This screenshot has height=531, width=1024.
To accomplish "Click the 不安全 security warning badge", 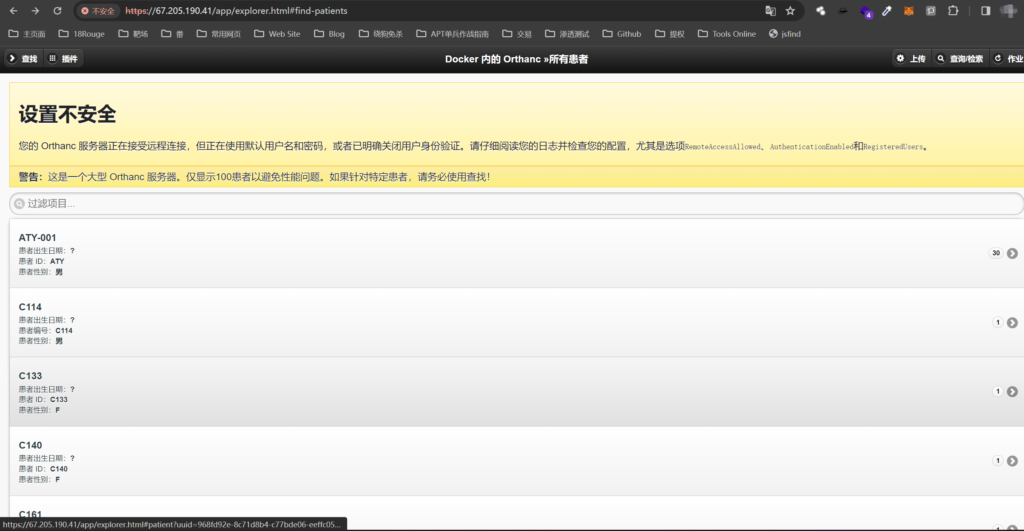I will [x=97, y=11].
